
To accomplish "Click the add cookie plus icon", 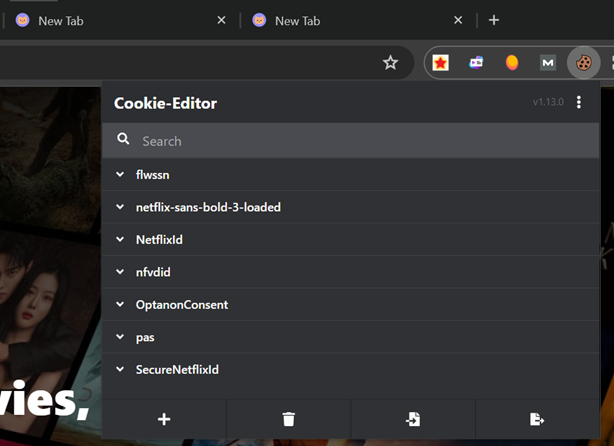I will (x=164, y=419).
